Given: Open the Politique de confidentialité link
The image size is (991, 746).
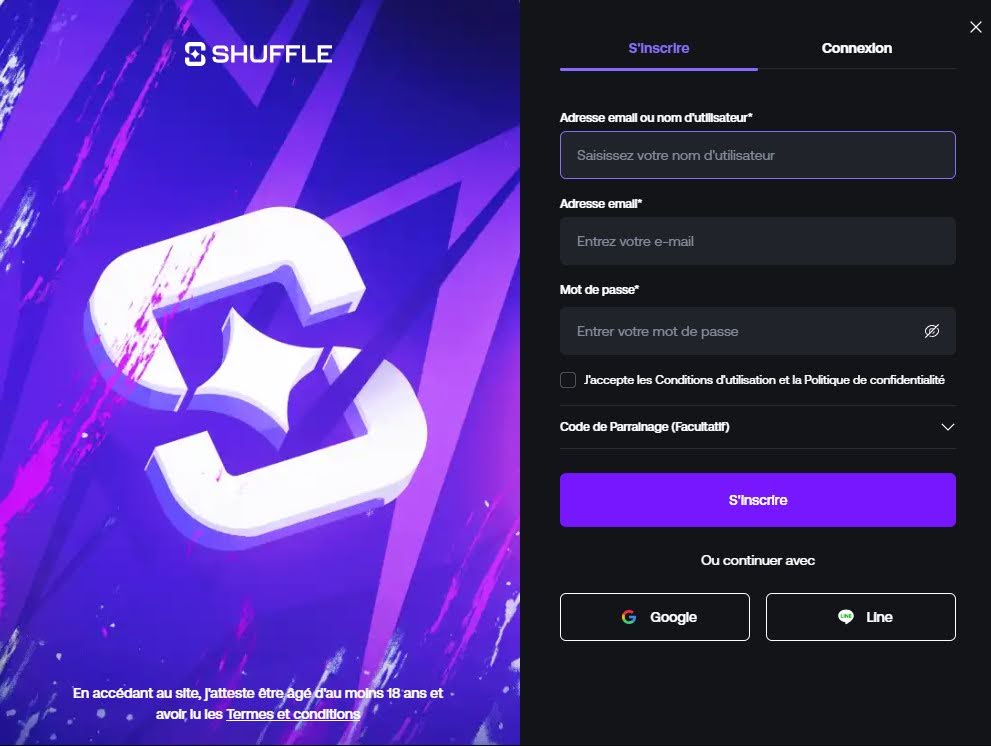Looking at the screenshot, I should (x=874, y=380).
